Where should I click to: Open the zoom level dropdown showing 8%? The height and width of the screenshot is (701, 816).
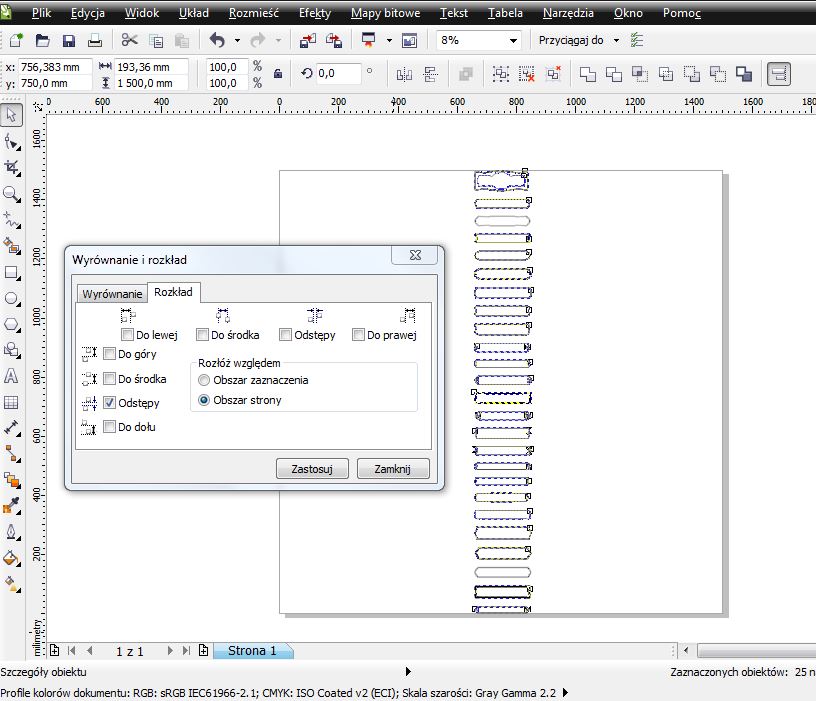tap(513, 41)
